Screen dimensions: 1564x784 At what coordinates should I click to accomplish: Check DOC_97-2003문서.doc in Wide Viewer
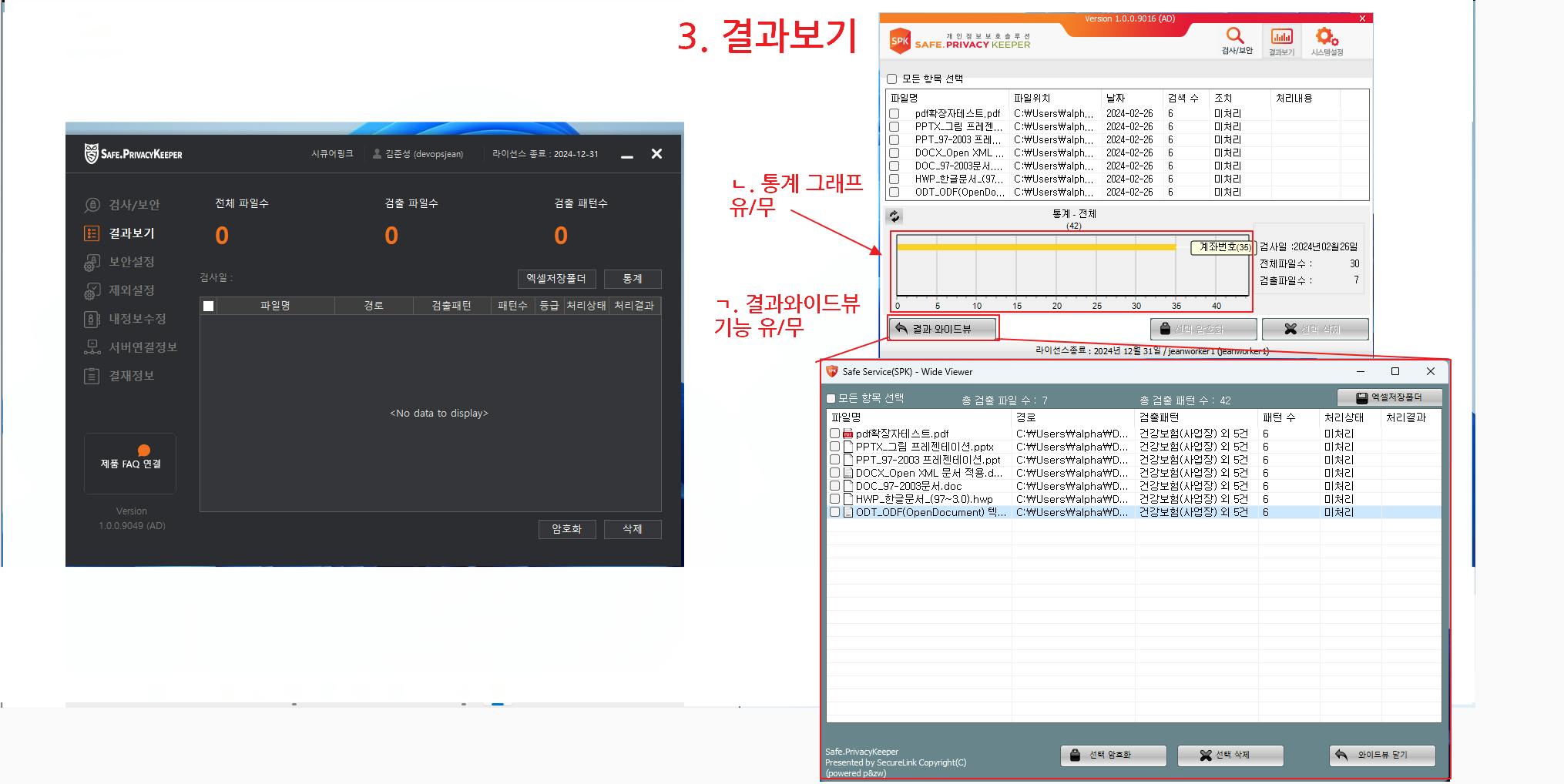834,487
